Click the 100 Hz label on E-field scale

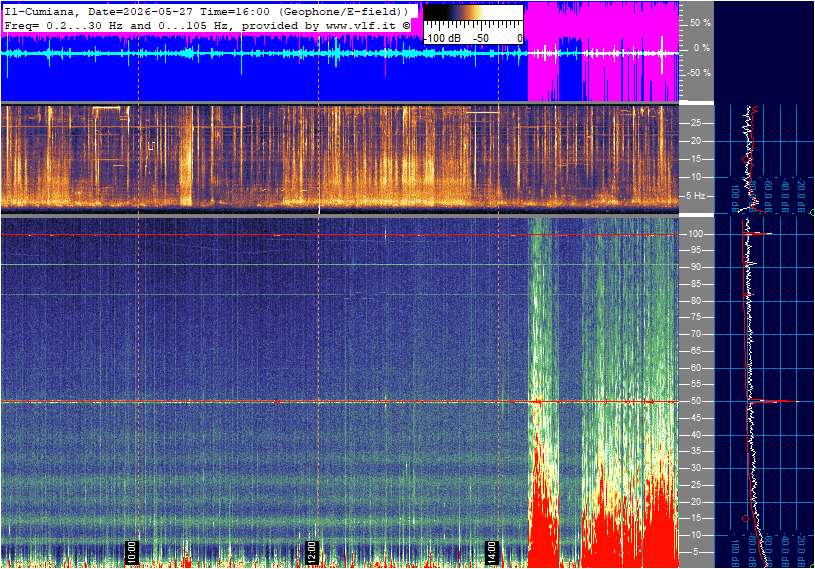coord(695,234)
